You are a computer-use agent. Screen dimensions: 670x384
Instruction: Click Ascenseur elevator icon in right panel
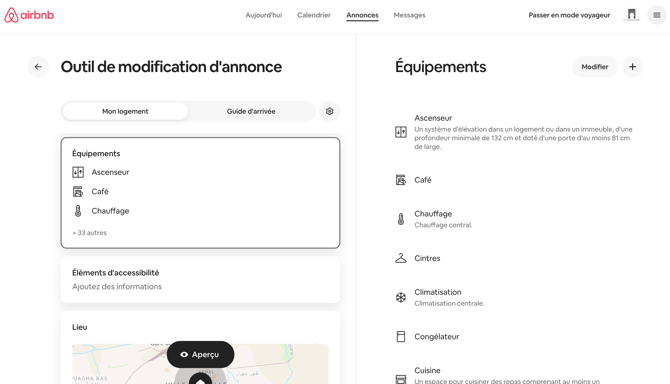401,132
